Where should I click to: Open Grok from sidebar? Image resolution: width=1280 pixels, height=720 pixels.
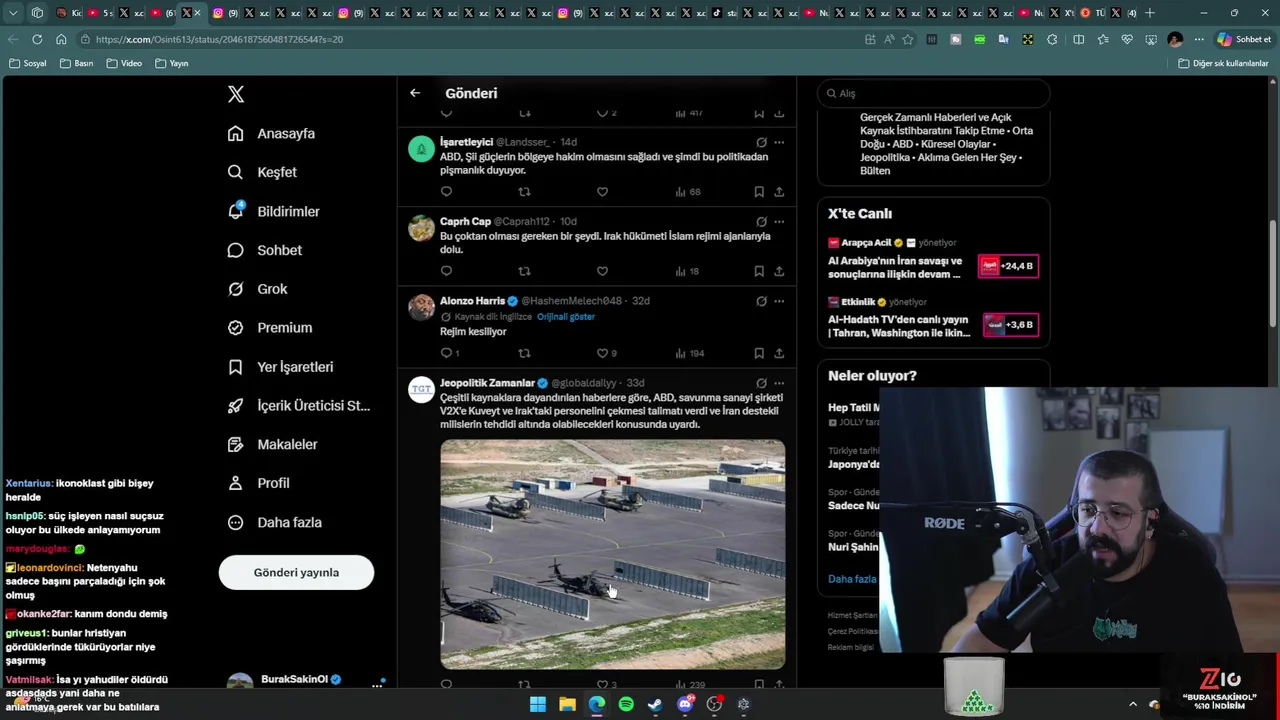[x=257, y=289]
